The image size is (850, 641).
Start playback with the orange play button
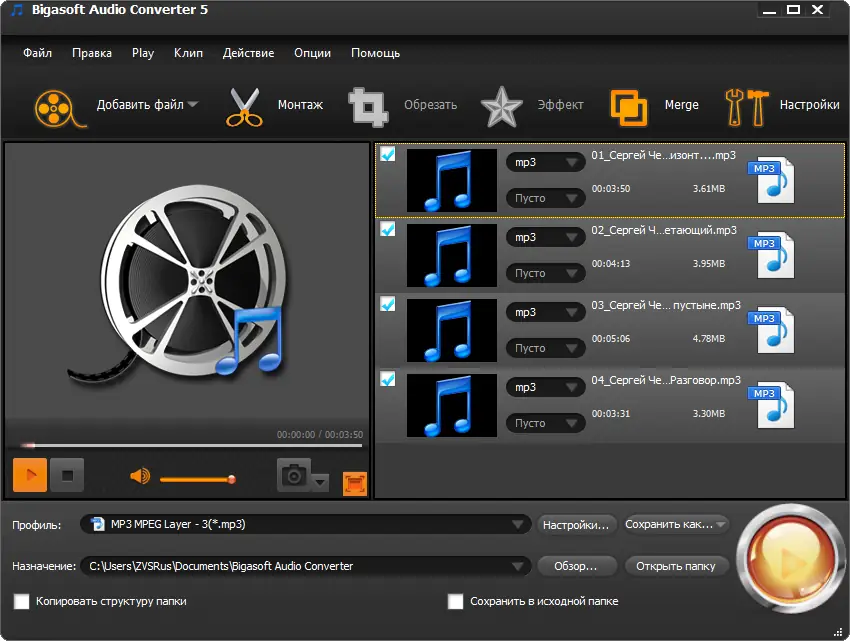tap(30, 475)
